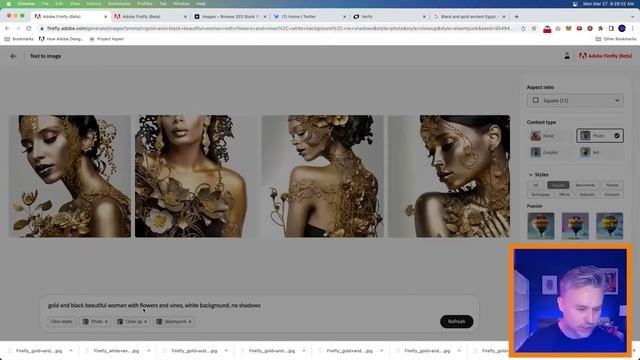Filter styles by Materials
640x360 pixels.
(587, 195)
